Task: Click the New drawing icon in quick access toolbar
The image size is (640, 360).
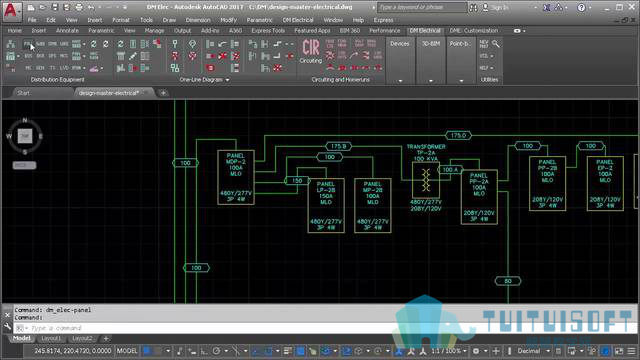Action: point(31,7)
